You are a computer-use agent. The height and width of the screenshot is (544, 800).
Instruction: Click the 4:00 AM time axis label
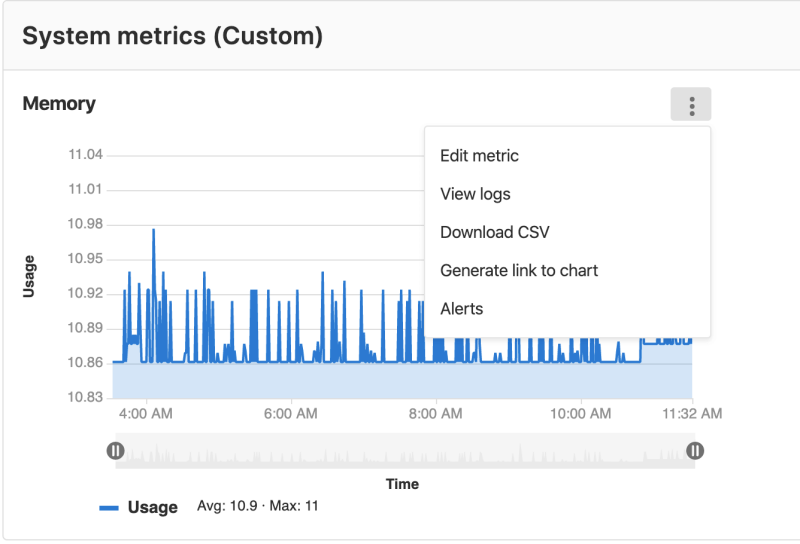147,413
